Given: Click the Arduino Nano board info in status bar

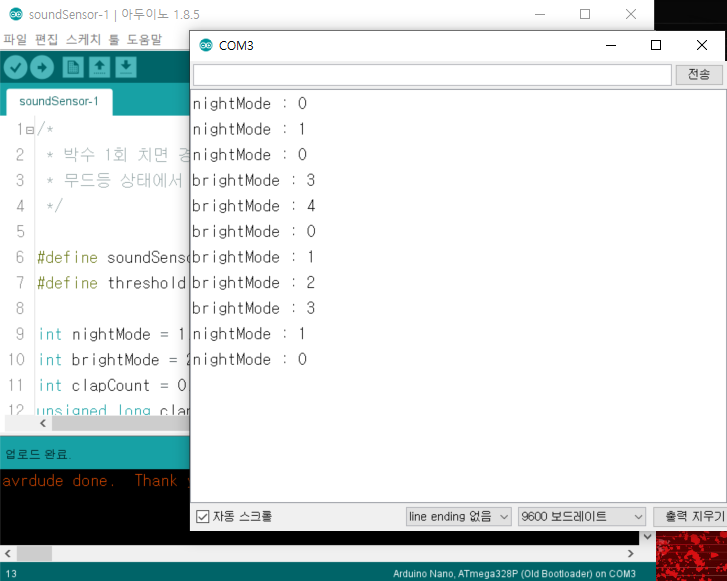Looking at the screenshot, I should click(514, 574).
